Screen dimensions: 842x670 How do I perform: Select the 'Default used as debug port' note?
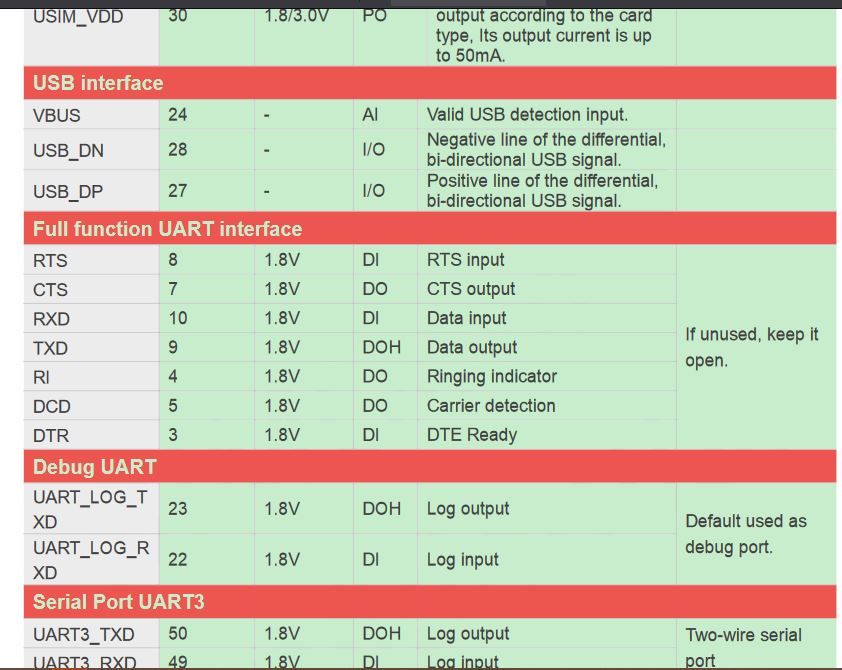click(x=745, y=534)
